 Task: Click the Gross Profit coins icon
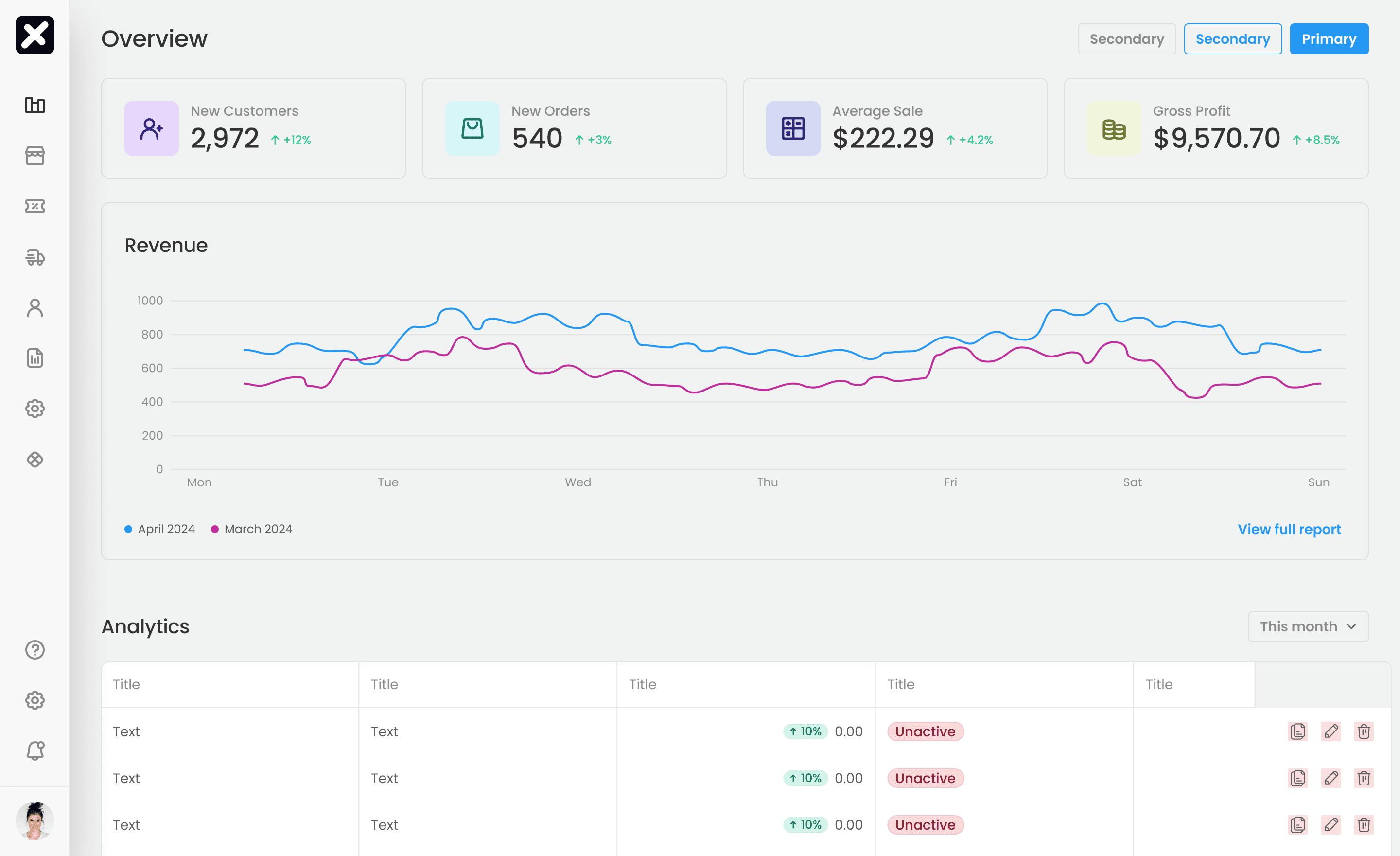tap(1114, 128)
